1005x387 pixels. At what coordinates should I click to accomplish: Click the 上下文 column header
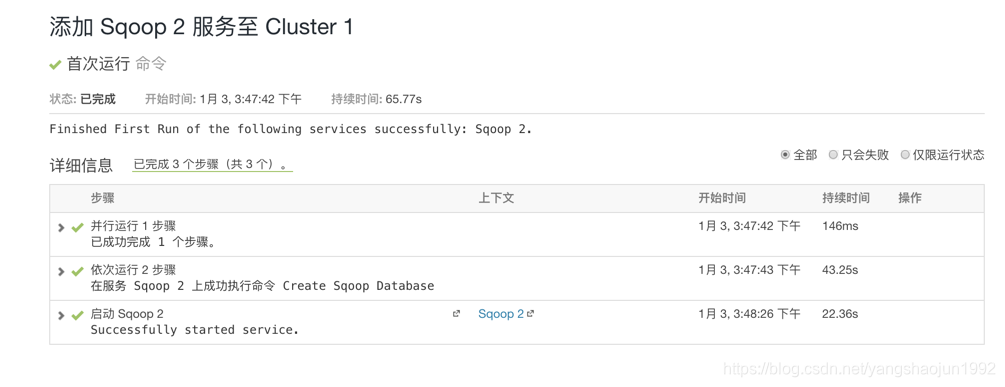pyautogui.click(x=496, y=199)
